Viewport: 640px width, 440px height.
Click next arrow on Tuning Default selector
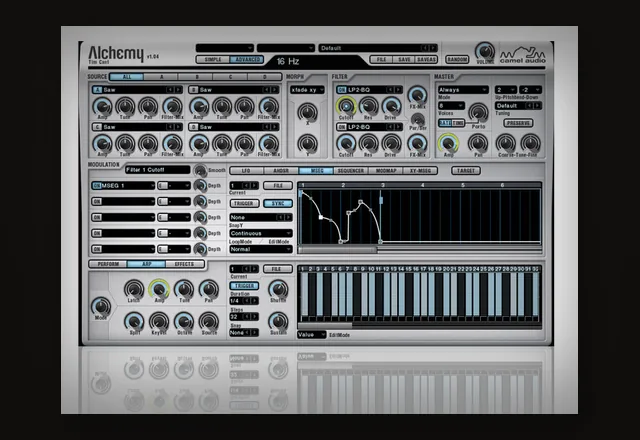point(538,106)
